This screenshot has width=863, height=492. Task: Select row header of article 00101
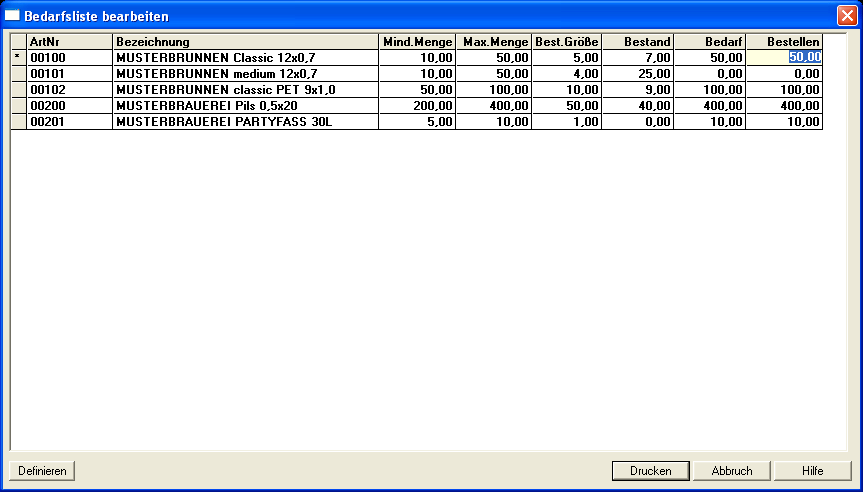[x=18, y=73]
